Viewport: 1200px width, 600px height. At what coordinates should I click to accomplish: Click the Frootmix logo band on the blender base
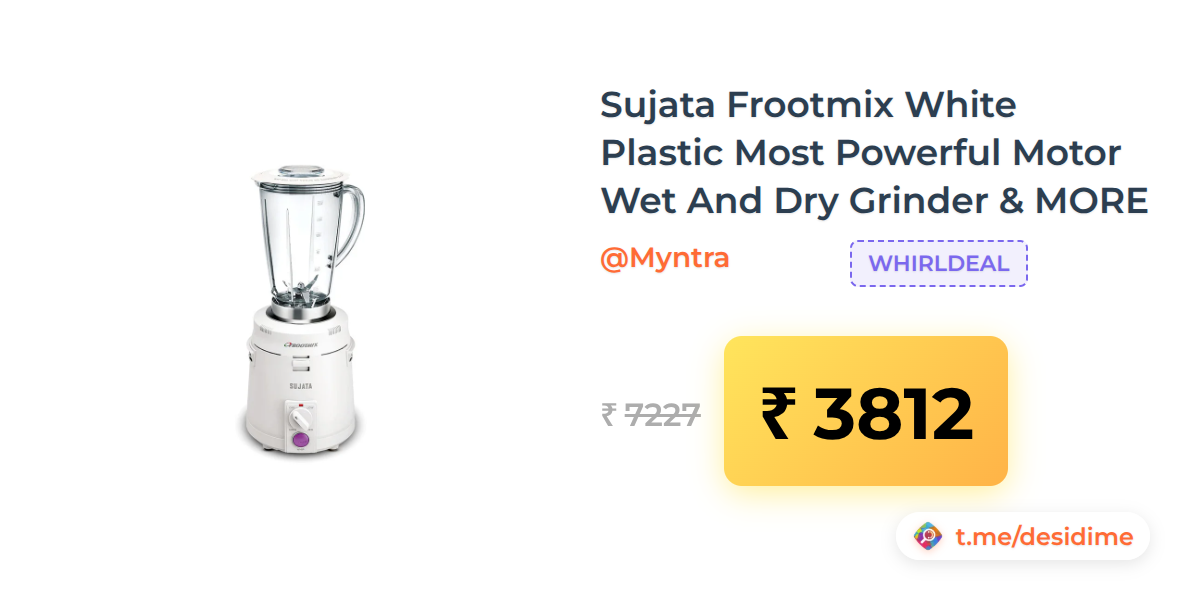[x=300, y=344]
